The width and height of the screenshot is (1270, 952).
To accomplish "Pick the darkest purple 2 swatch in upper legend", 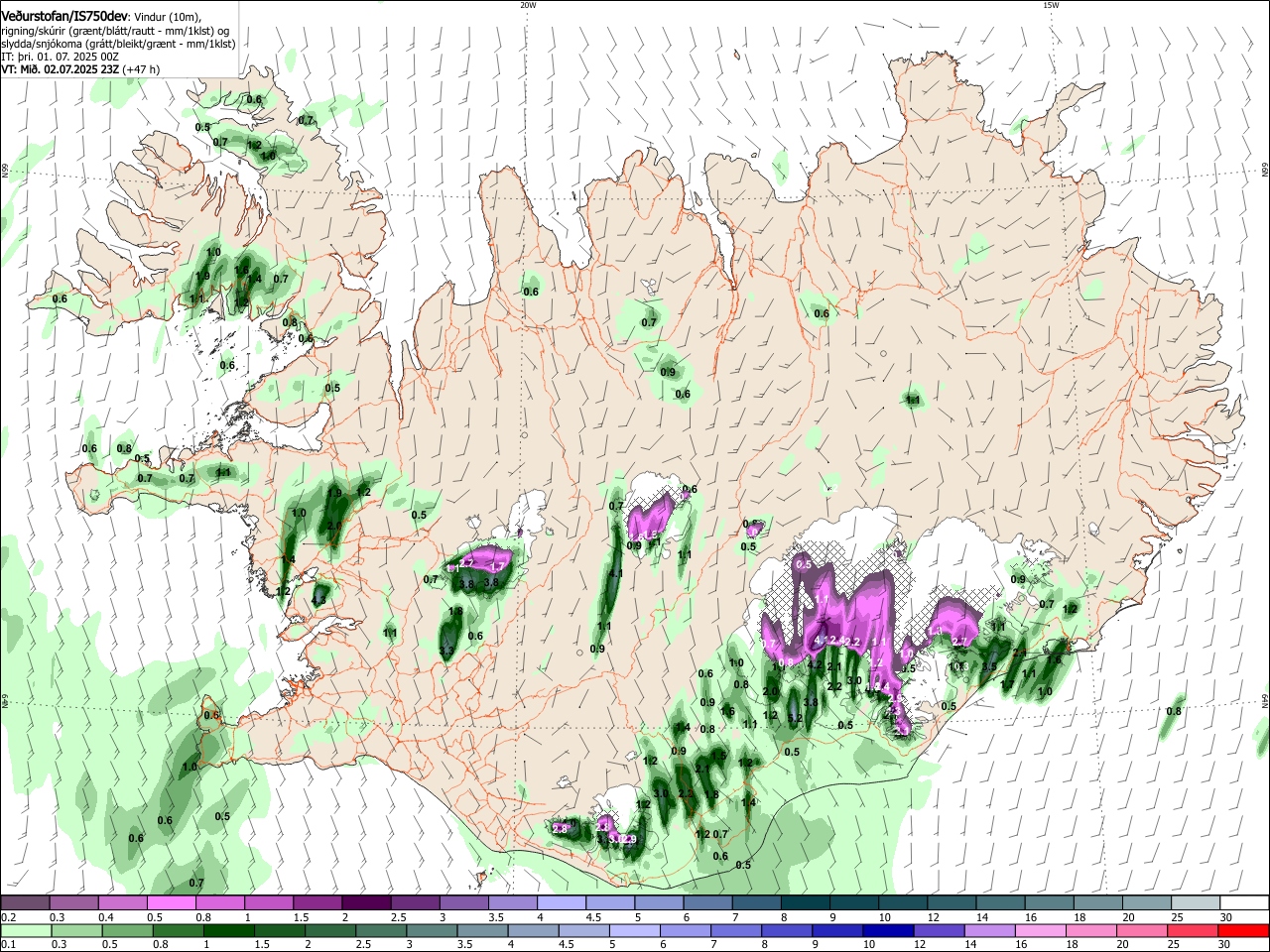I will pos(366,903).
